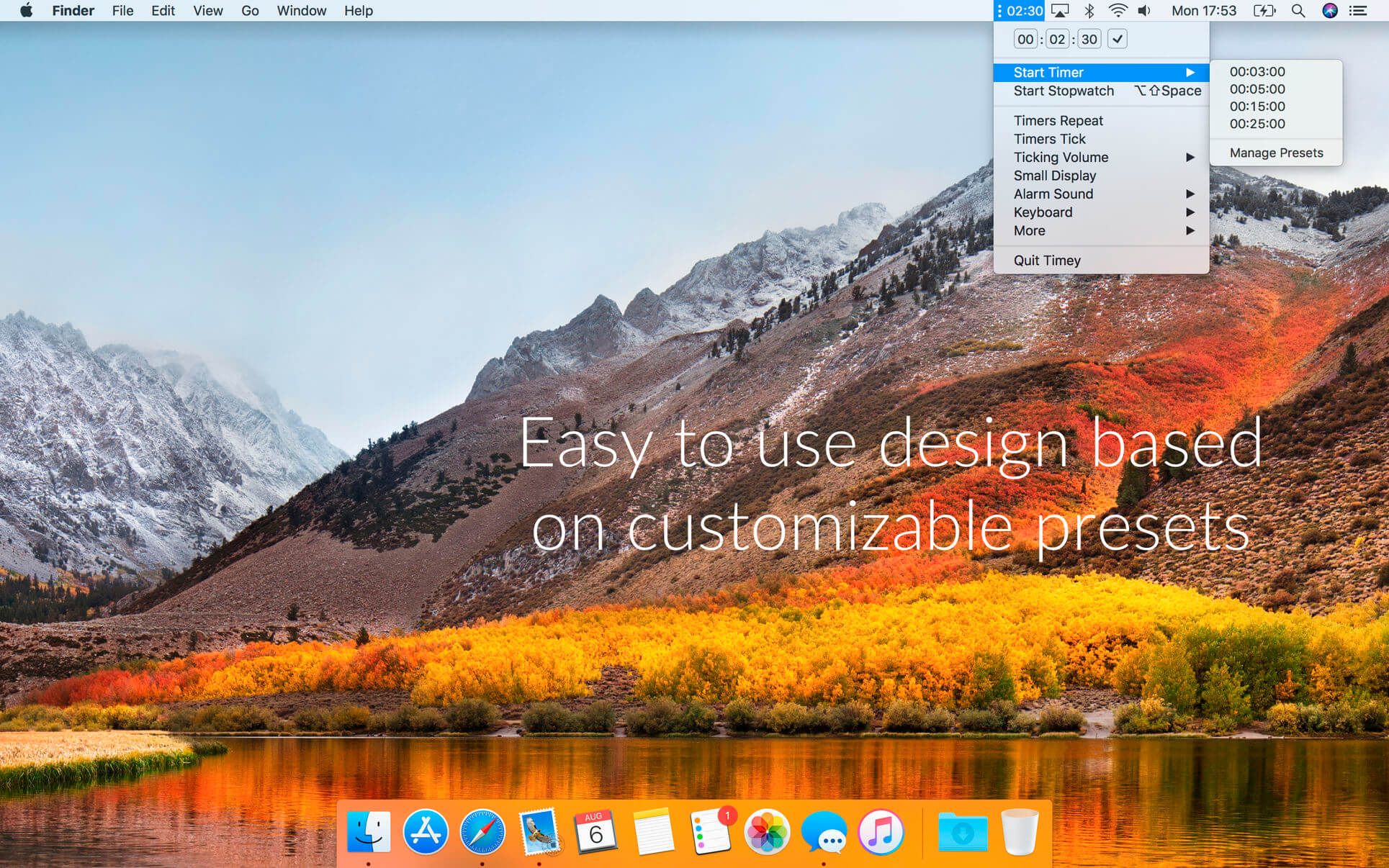Screen dimensions: 1389x868
Task: Click the Spotlight search magnifier icon
Action: [x=1298, y=11]
